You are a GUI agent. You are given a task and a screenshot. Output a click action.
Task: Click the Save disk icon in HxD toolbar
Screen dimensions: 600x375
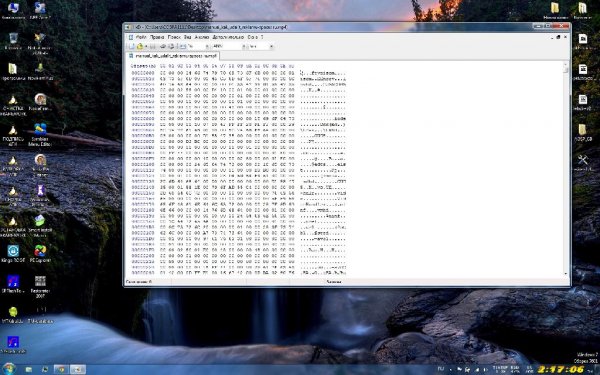tap(153, 46)
